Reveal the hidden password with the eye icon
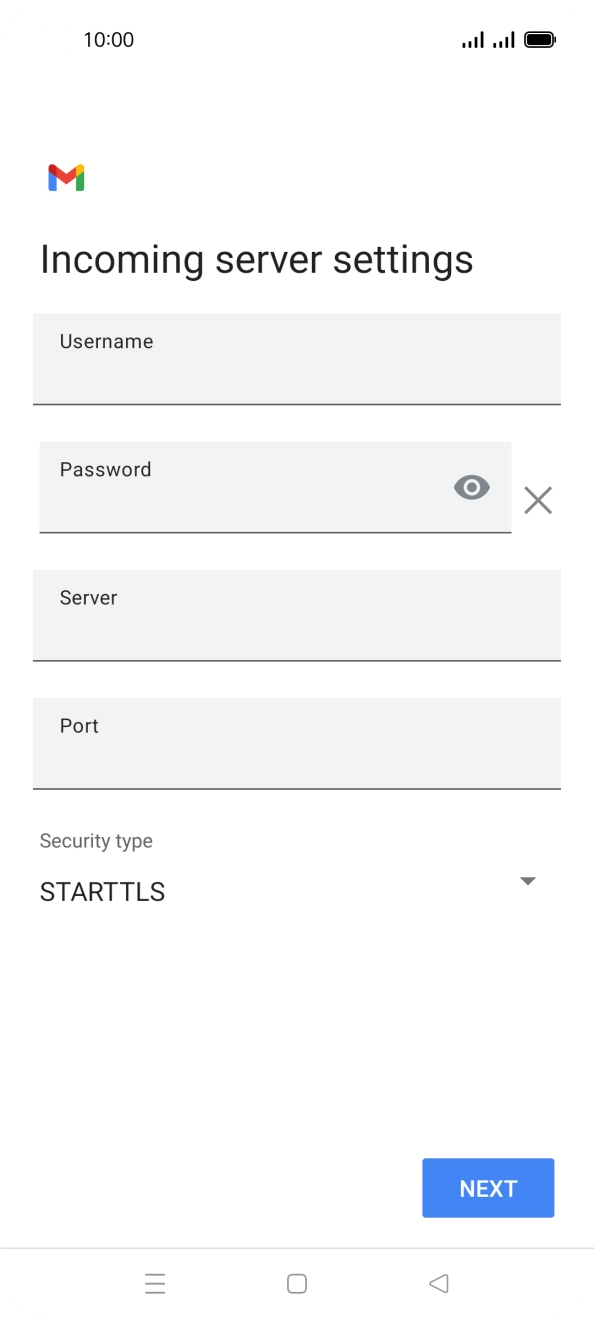This screenshot has width=594, height=1320. tap(471, 487)
